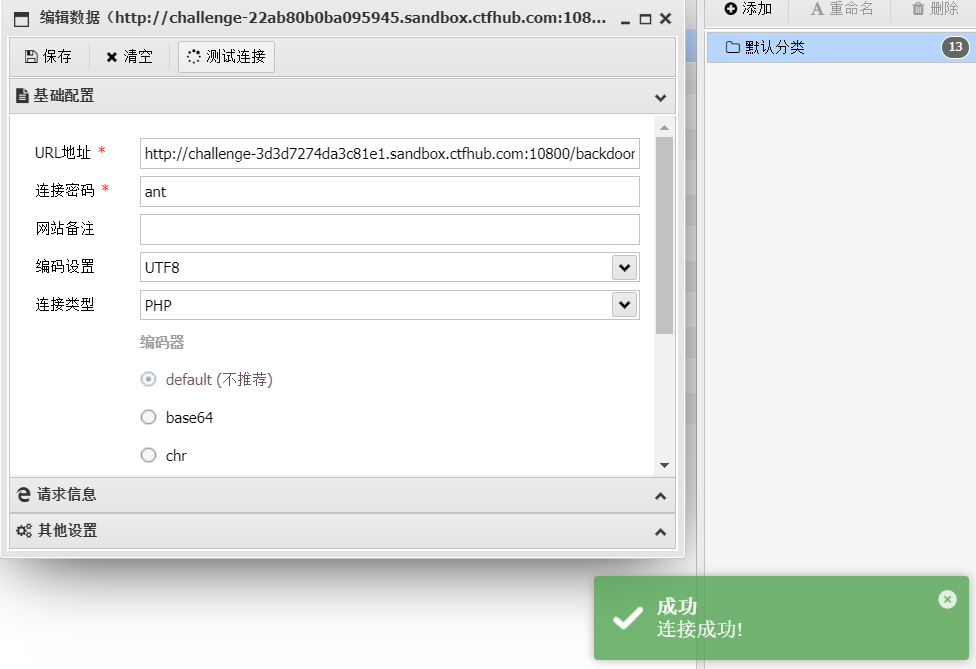This screenshot has height=669, width=976.
Task: Click the 网站备注 input field
Action: click(x=388, y=229)
